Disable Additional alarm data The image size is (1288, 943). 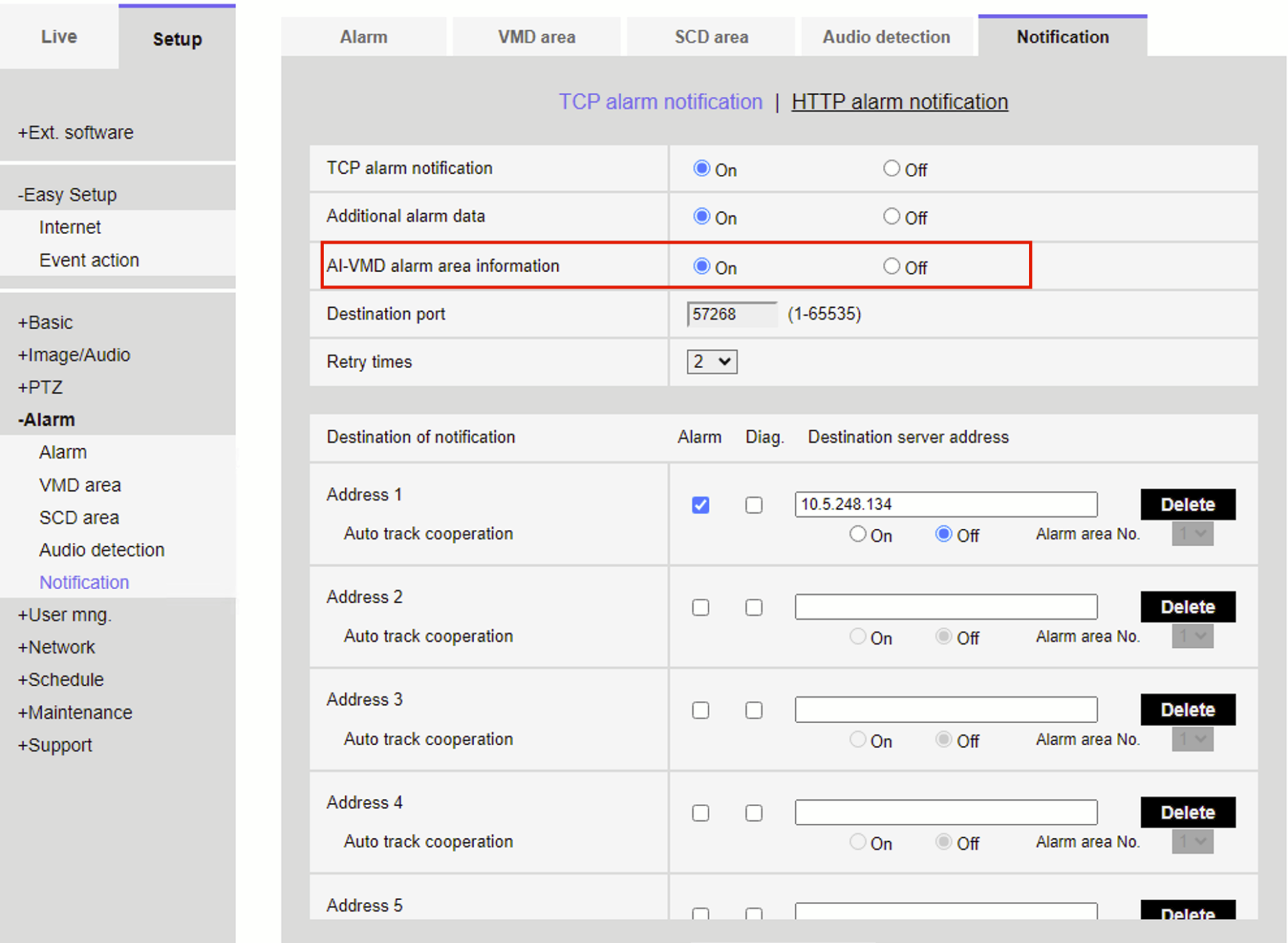892,216
